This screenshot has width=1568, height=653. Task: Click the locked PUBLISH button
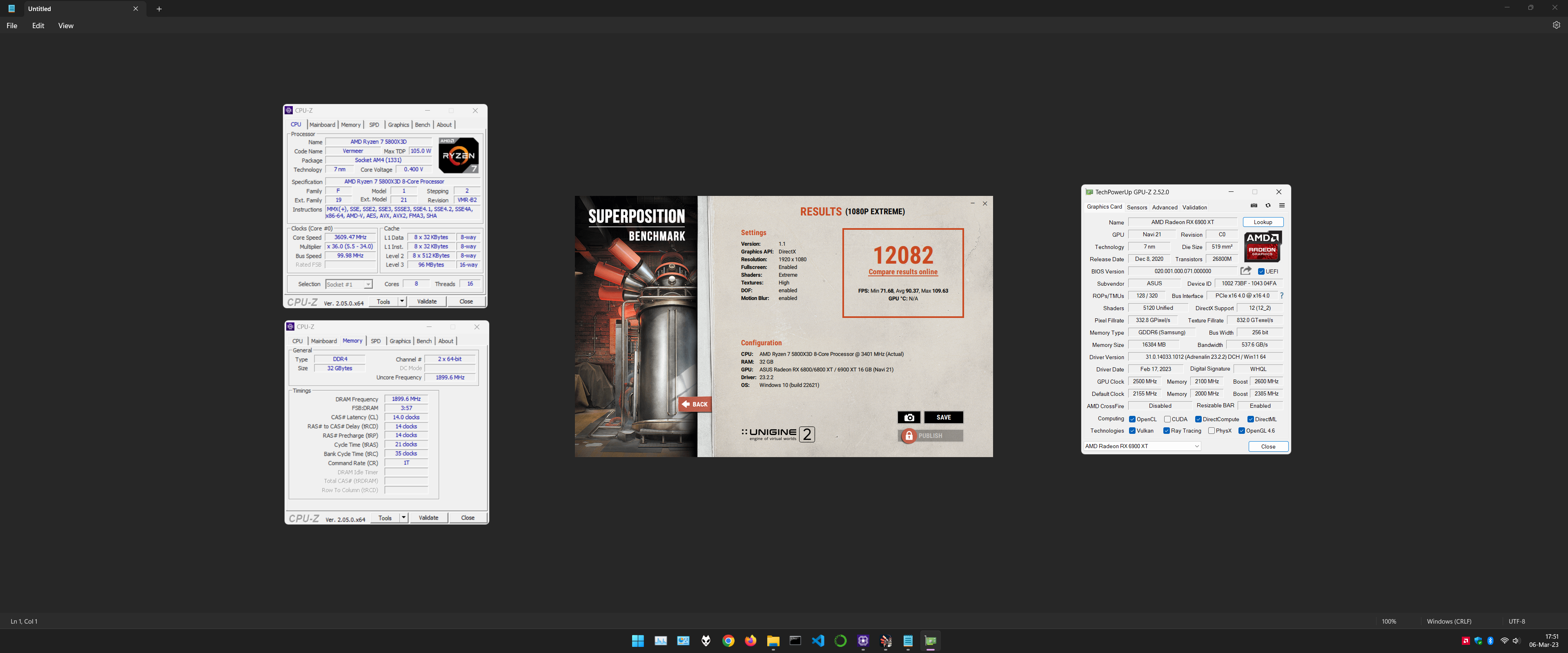tap(930, 436)
